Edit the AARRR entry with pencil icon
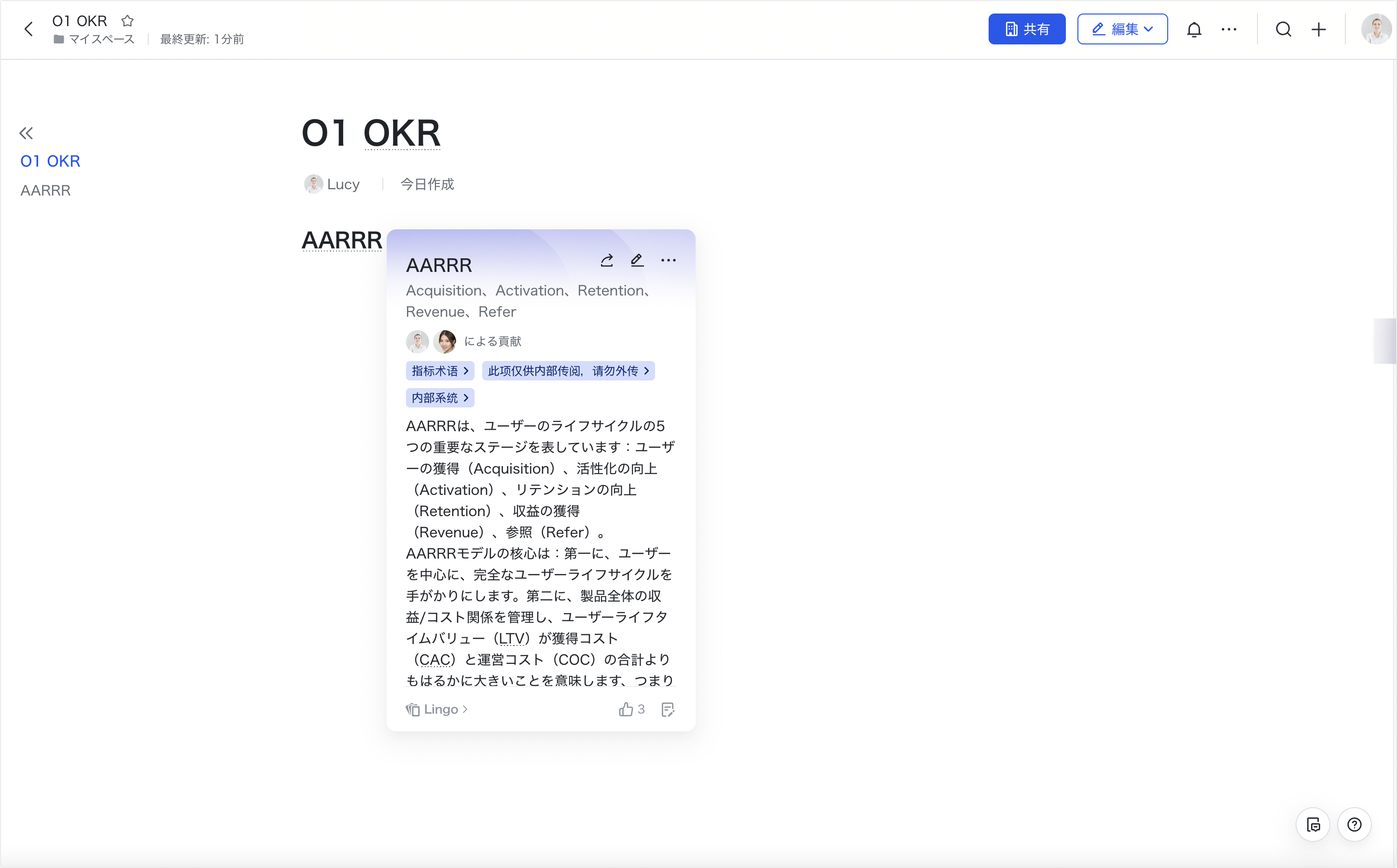 tap(637, 261)
